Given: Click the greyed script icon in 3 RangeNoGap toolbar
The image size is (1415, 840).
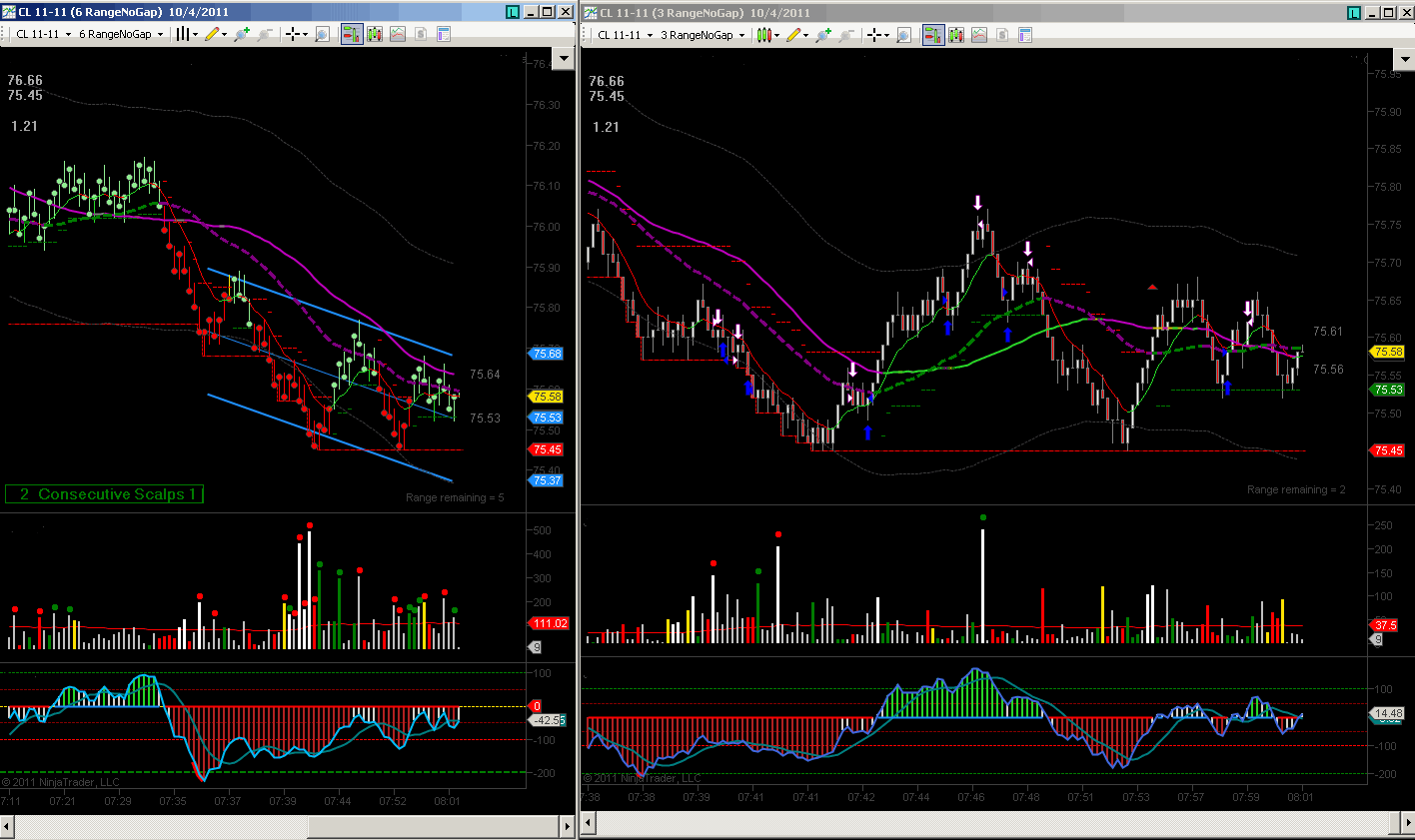Looking at the screenshot, I should (x=1002, y=35).
